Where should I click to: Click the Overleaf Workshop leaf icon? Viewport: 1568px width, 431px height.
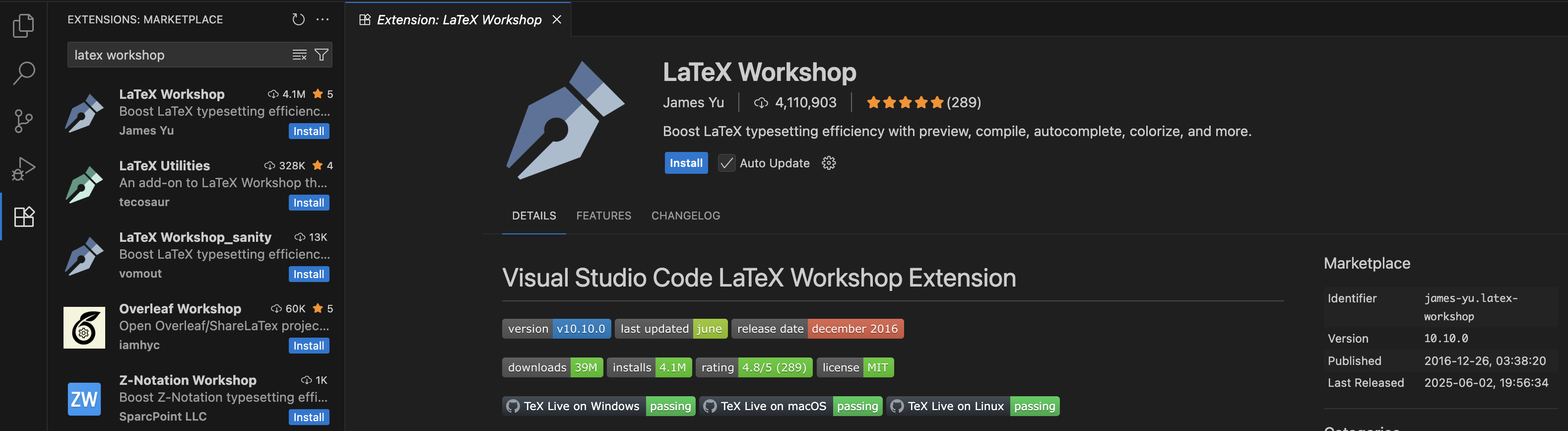pyautogui.click(x=84, y=328)
